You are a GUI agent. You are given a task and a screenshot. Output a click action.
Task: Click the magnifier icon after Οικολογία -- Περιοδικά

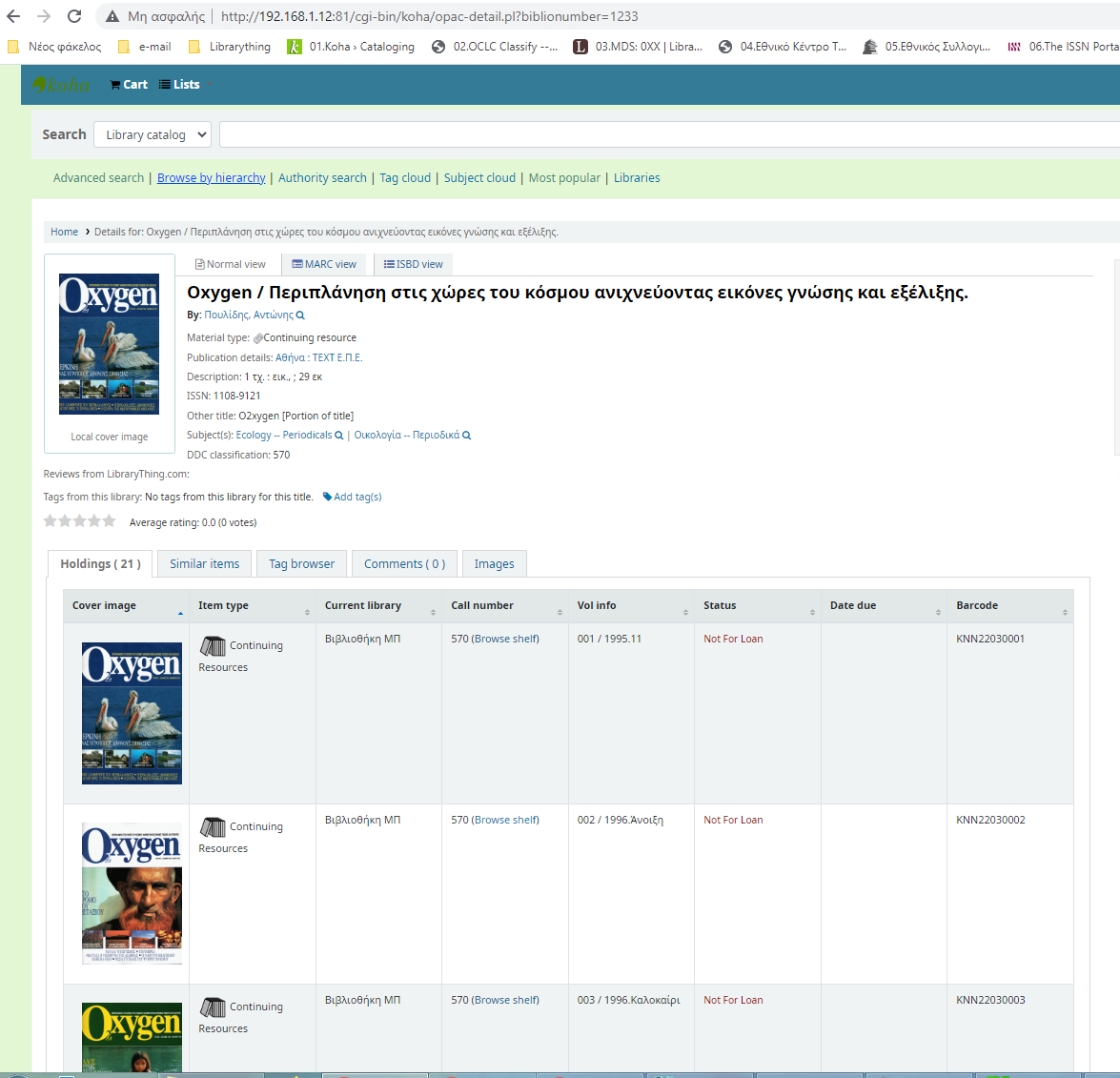coord(466,436)
